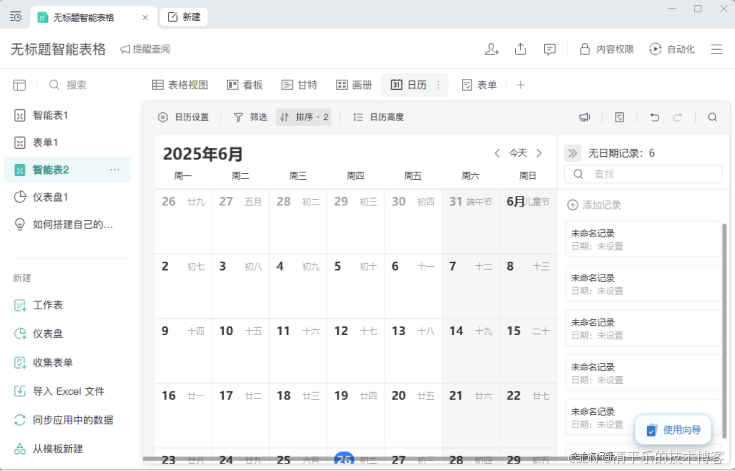Select calendar day 15 二十
735x471 pixels.
click(x=528, y=351)
